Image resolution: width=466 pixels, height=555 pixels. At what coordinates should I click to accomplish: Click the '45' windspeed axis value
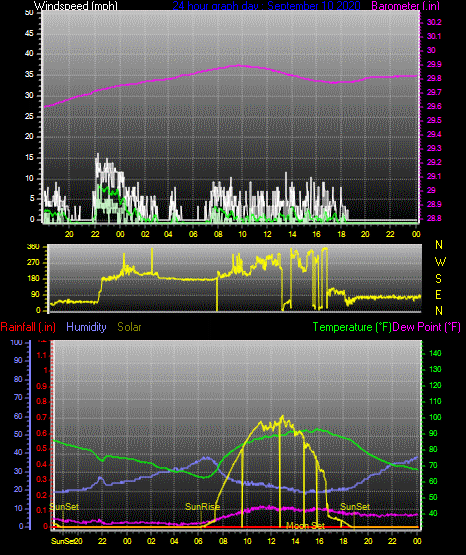pyautogui.click(x=29, y=34)
